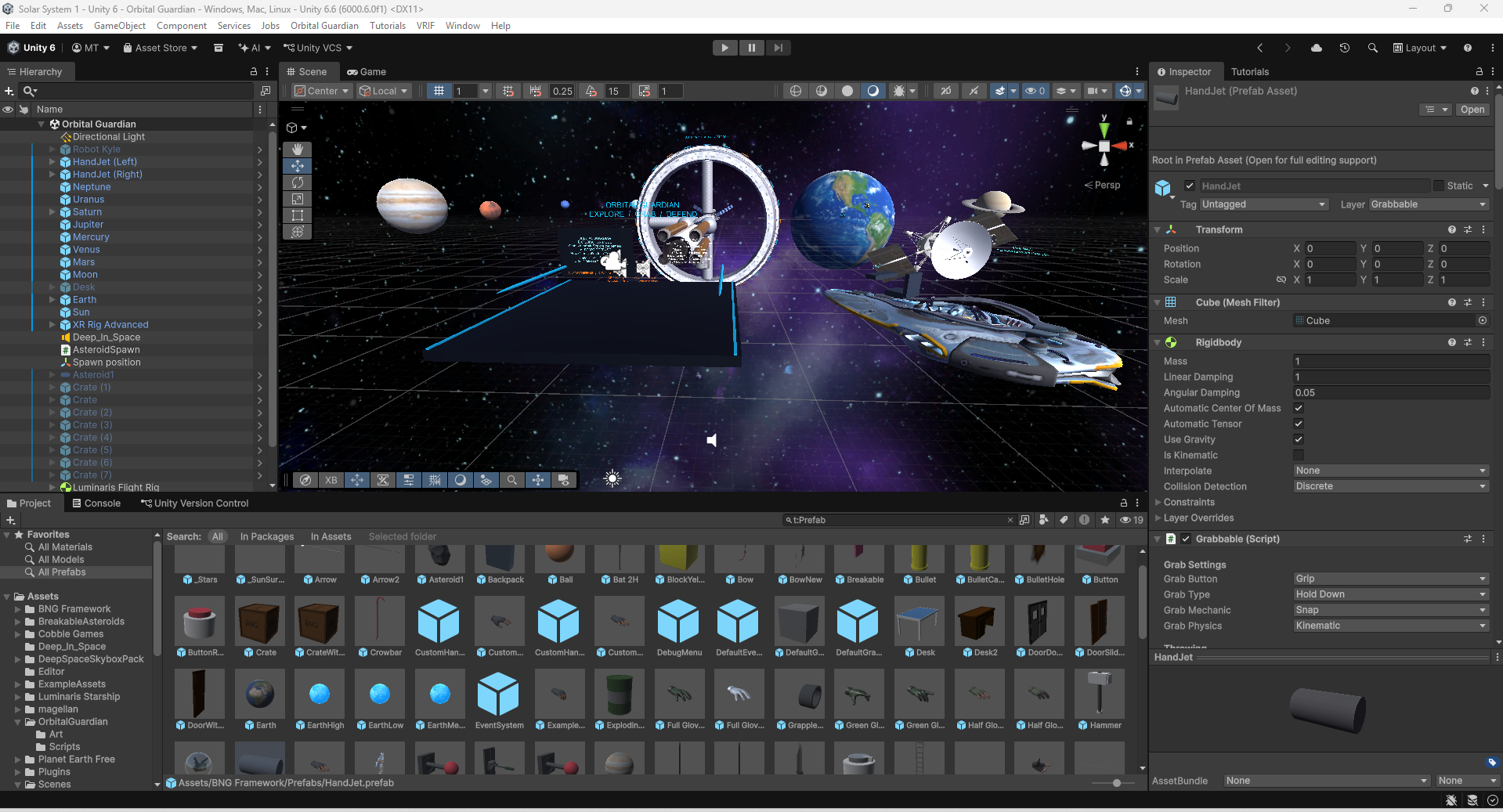Switch to the Game tab

click(367, 71)
